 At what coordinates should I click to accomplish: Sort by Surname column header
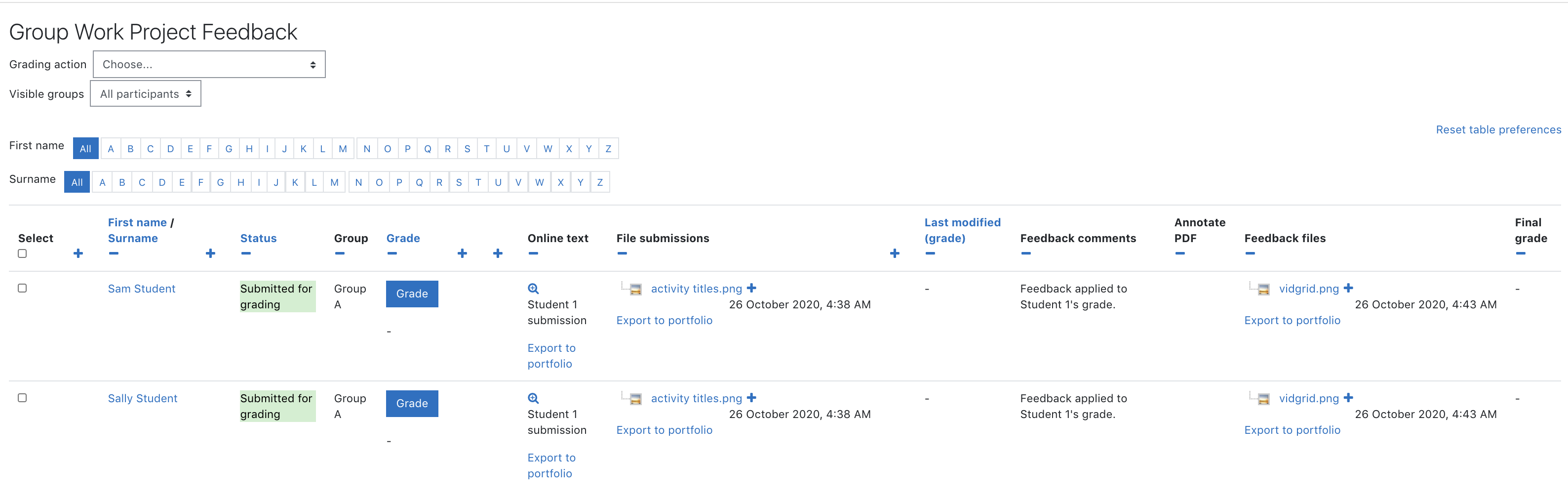point(133,238)
